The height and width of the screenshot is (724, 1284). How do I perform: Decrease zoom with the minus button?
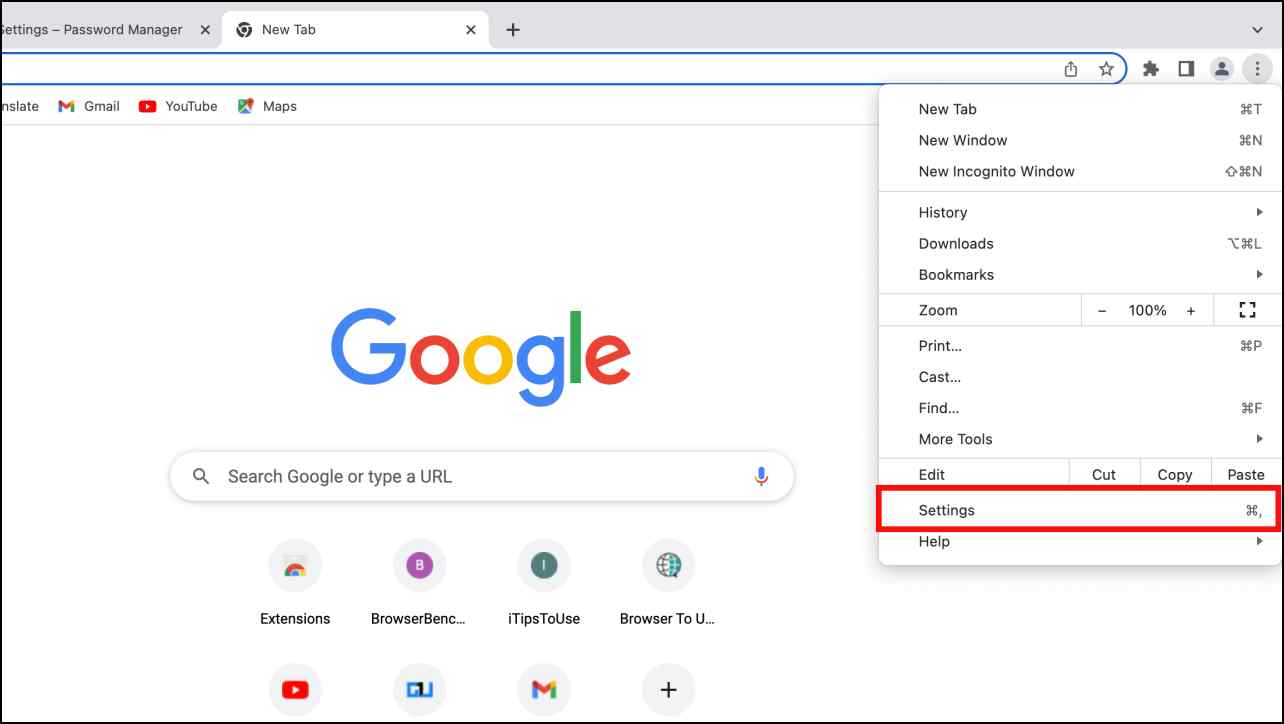coord(1102,310)
